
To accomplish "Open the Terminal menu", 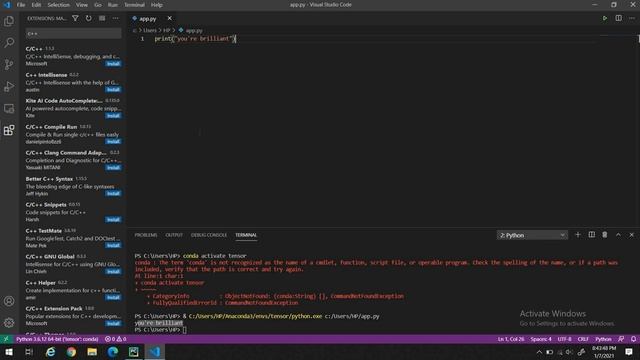I will pos(134,5).
